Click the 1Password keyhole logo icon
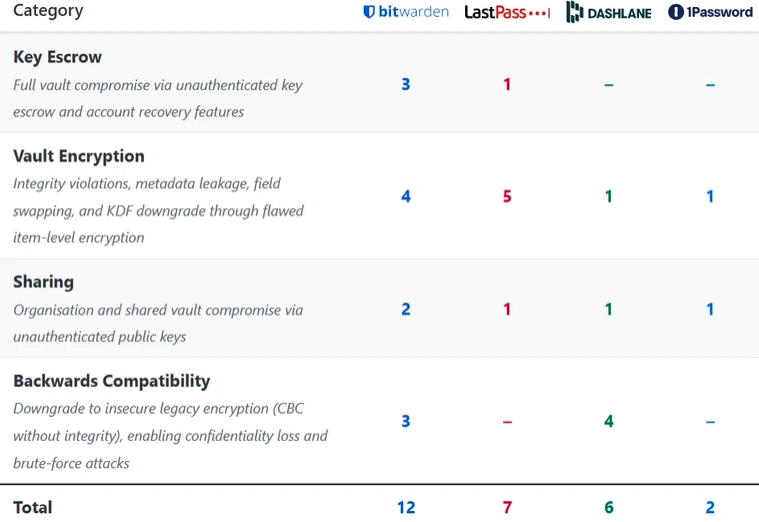The width and height of the screenshot is (759, 522). pyautogui.click(x=676, y=12)
